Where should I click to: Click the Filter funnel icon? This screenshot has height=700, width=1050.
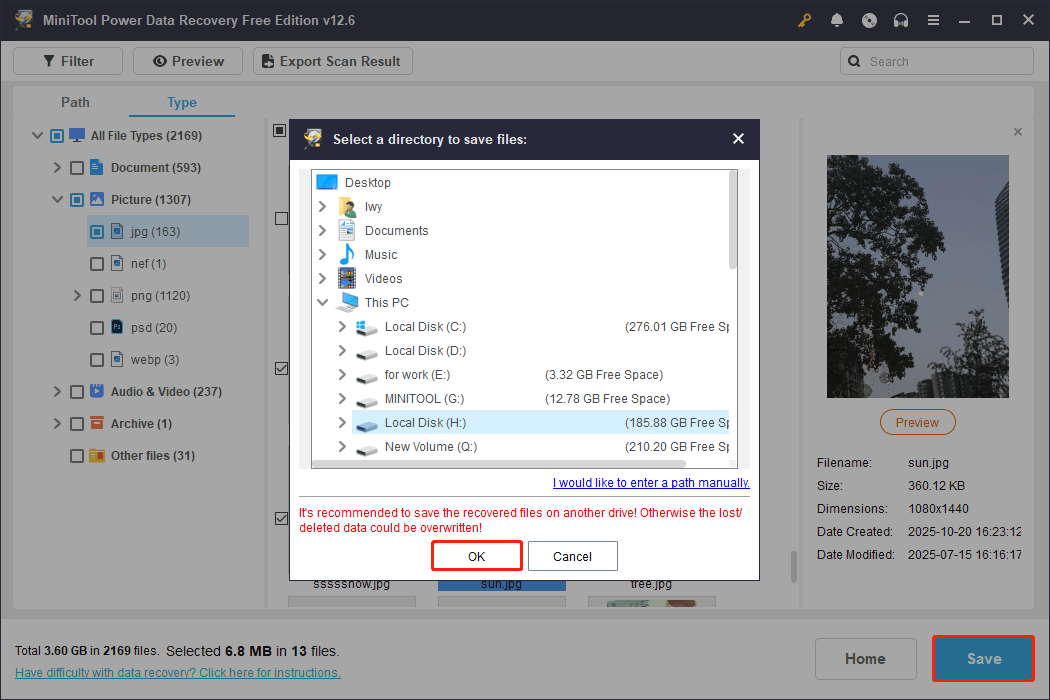pos(50,61)
